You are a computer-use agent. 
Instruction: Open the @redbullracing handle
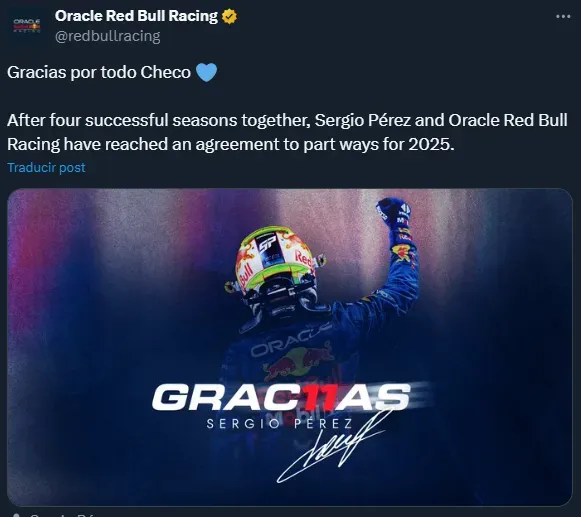pos(107,36)
